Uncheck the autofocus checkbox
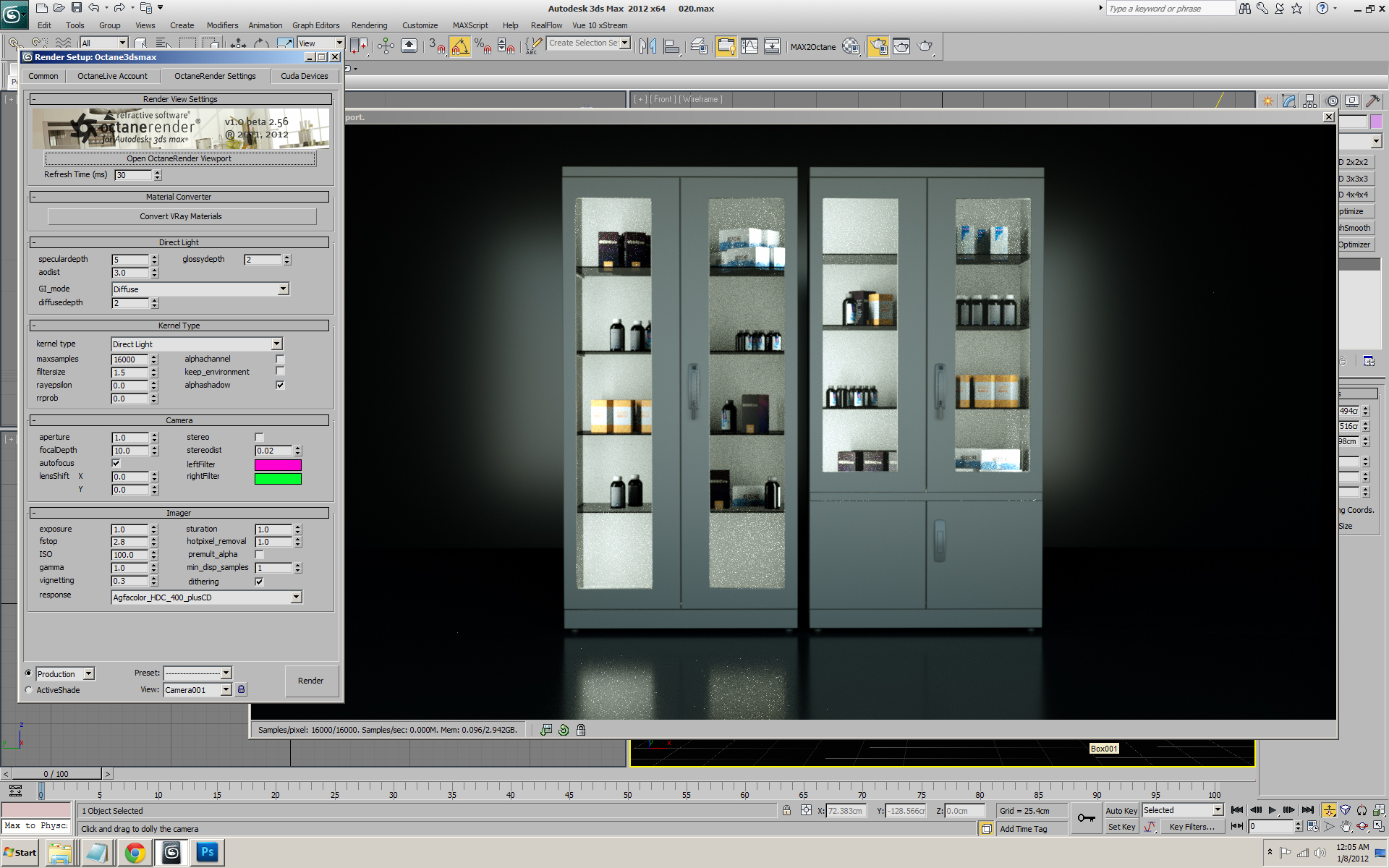Image resolution: width=1389 pixels, height=868 pixels. click(x=116, y=463)
